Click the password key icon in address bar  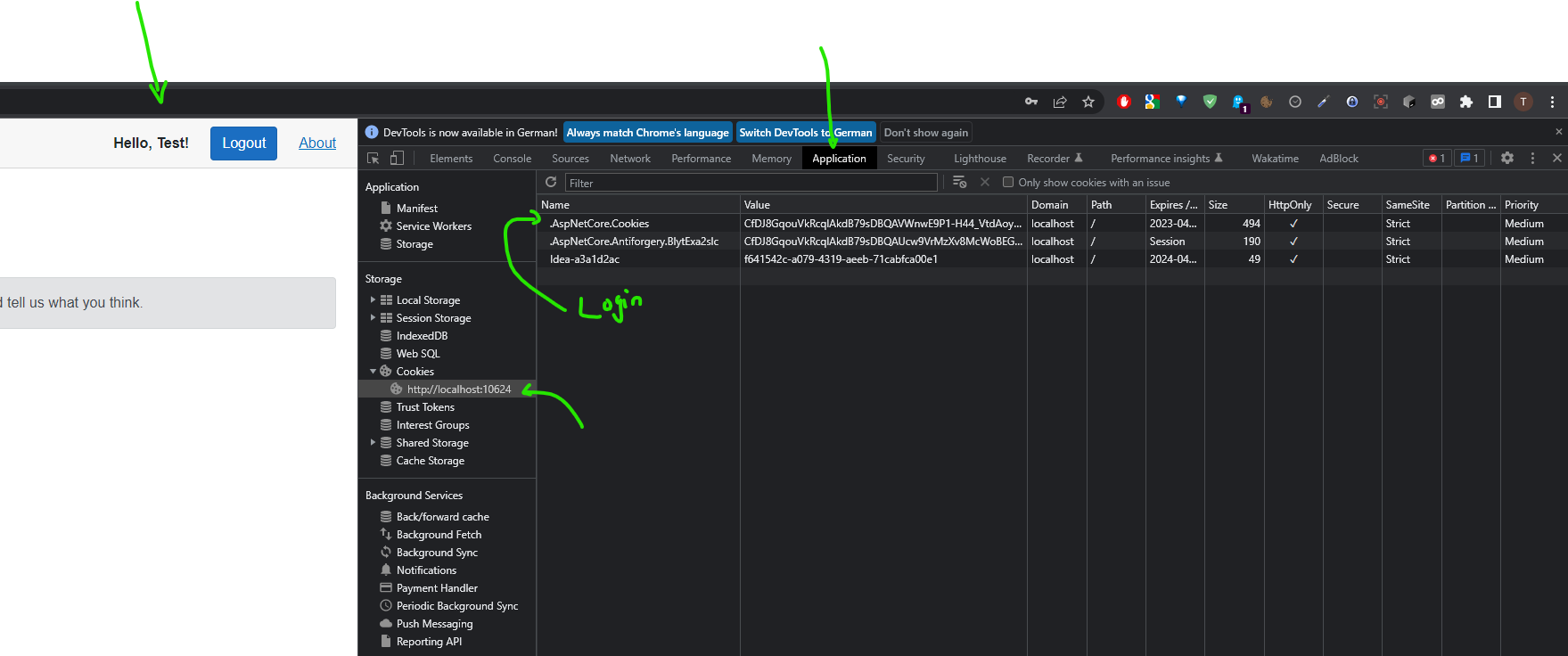coord(1031,102)
